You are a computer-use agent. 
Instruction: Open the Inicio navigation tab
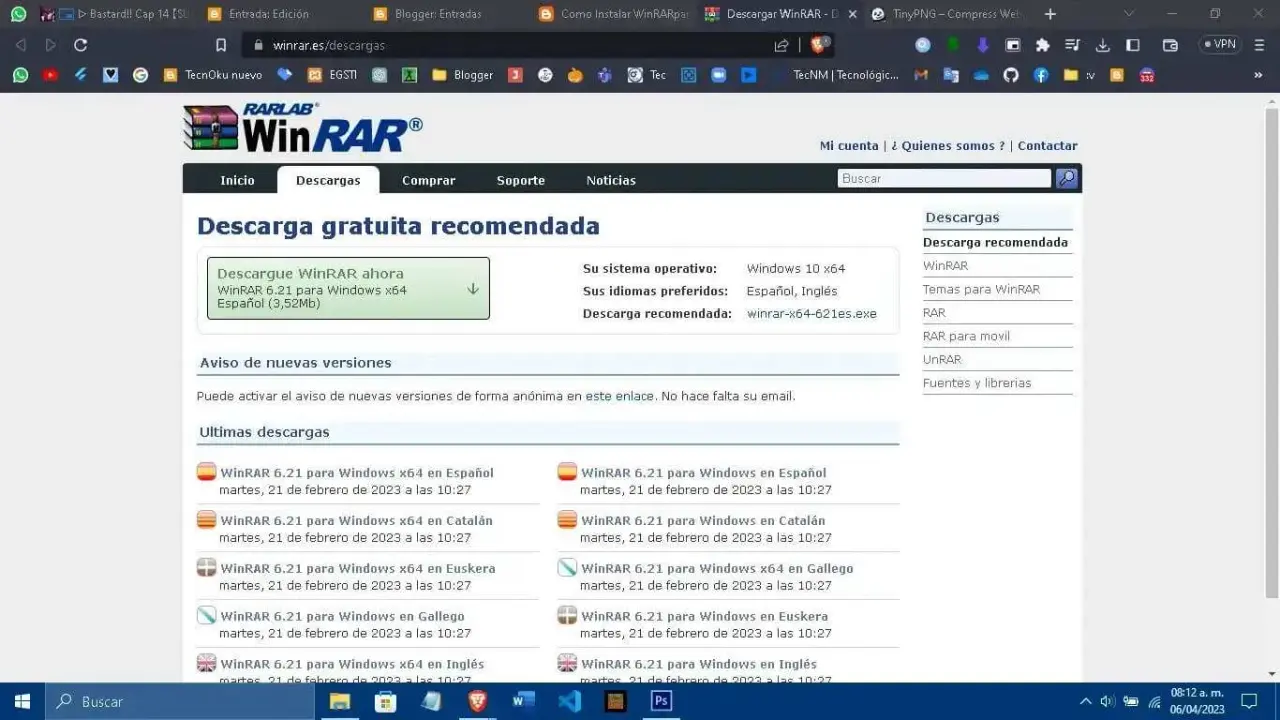[x=237, y=180]
